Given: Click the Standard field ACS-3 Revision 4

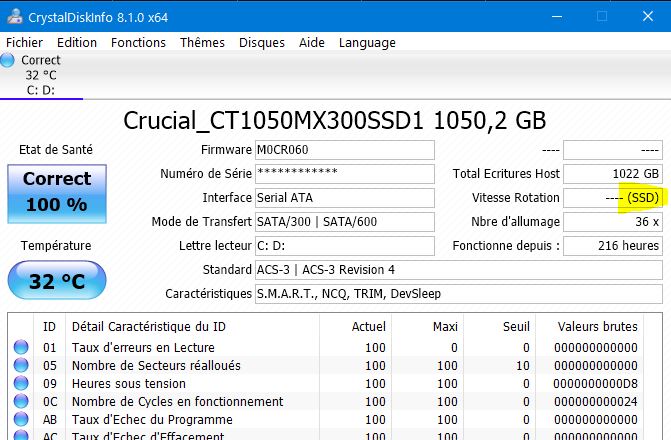Looking at the screenshot, I should click(459, 270).
